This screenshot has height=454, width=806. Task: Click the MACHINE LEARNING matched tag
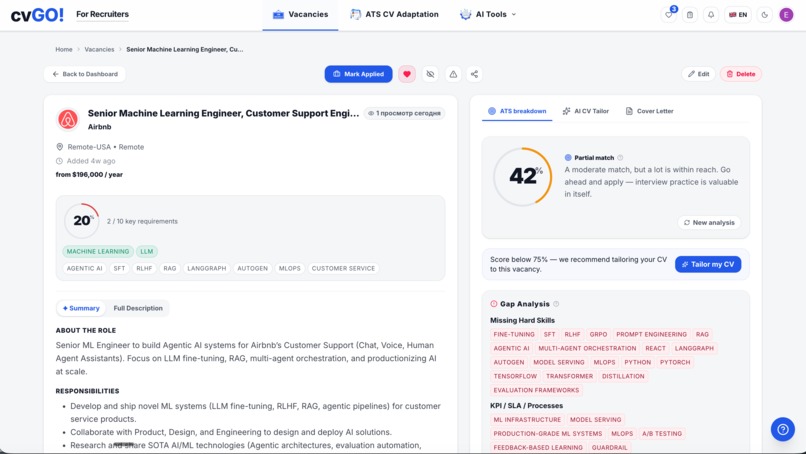tap(98, 251)
